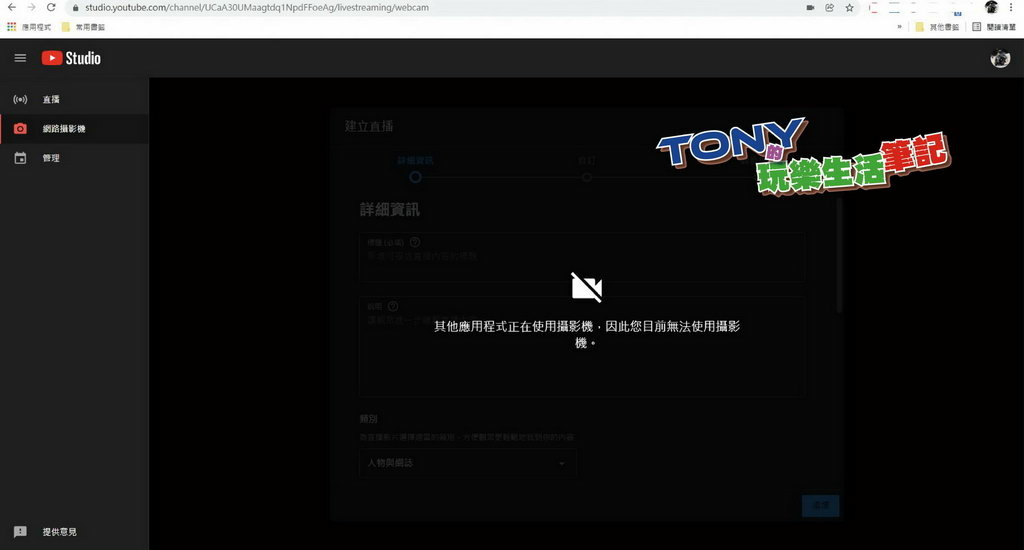The image size is (1024, 550).
Task: Click the dimmed description text area
Action: pos(581,347)
